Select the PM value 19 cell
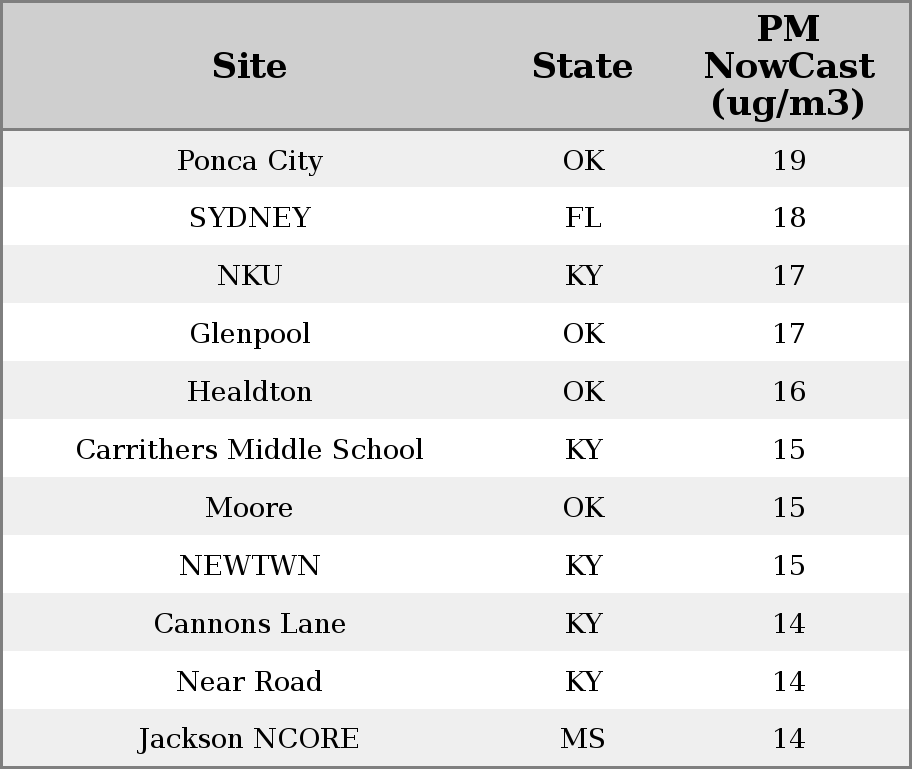Screen dimensions: 912x769 [x=788, y=160]
